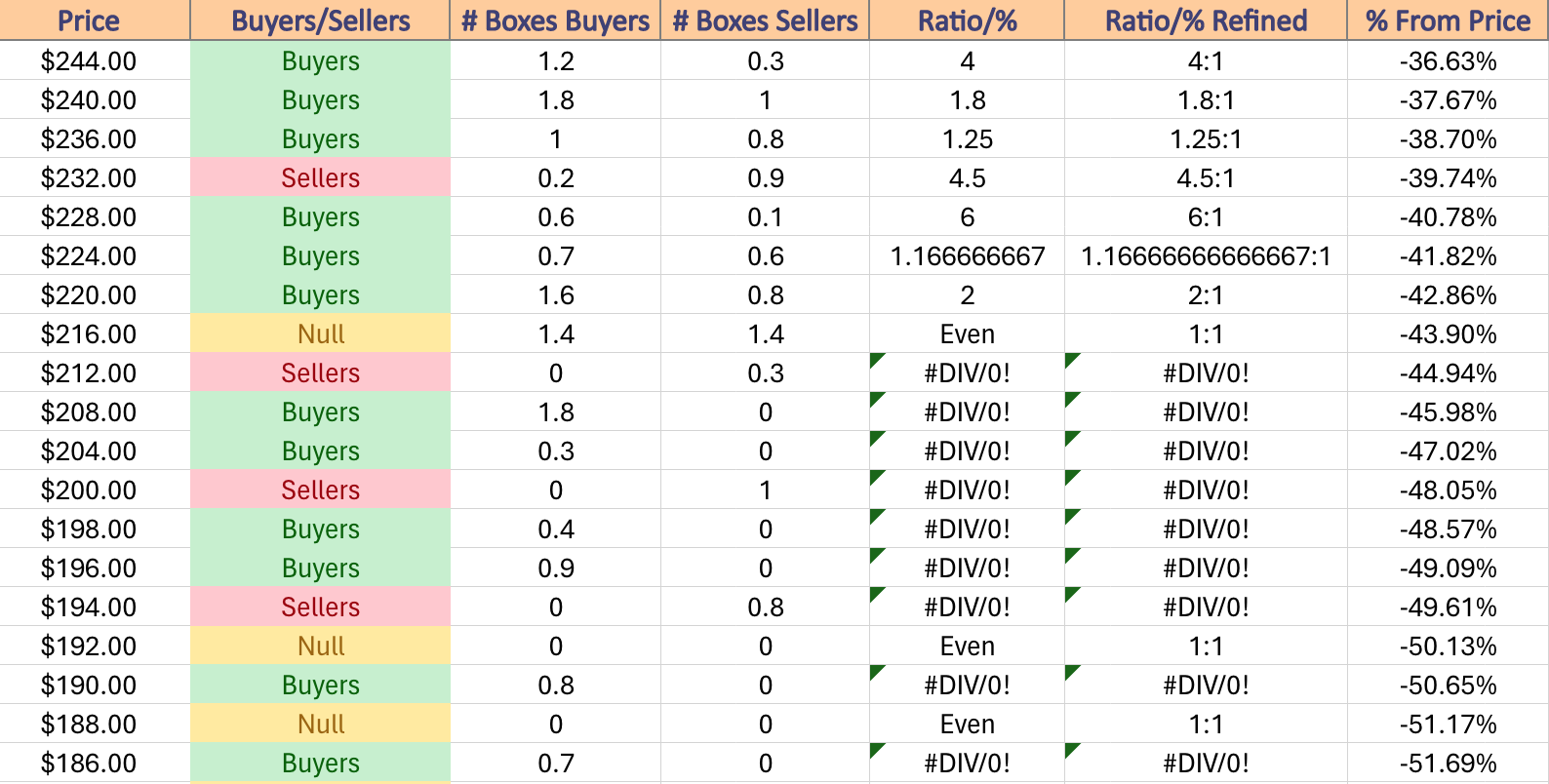This screenshot has height=784, width=1549.
Task: Click the Null cell in the $216.00 row
Action: pyautogui.click(x=321, y=333)
